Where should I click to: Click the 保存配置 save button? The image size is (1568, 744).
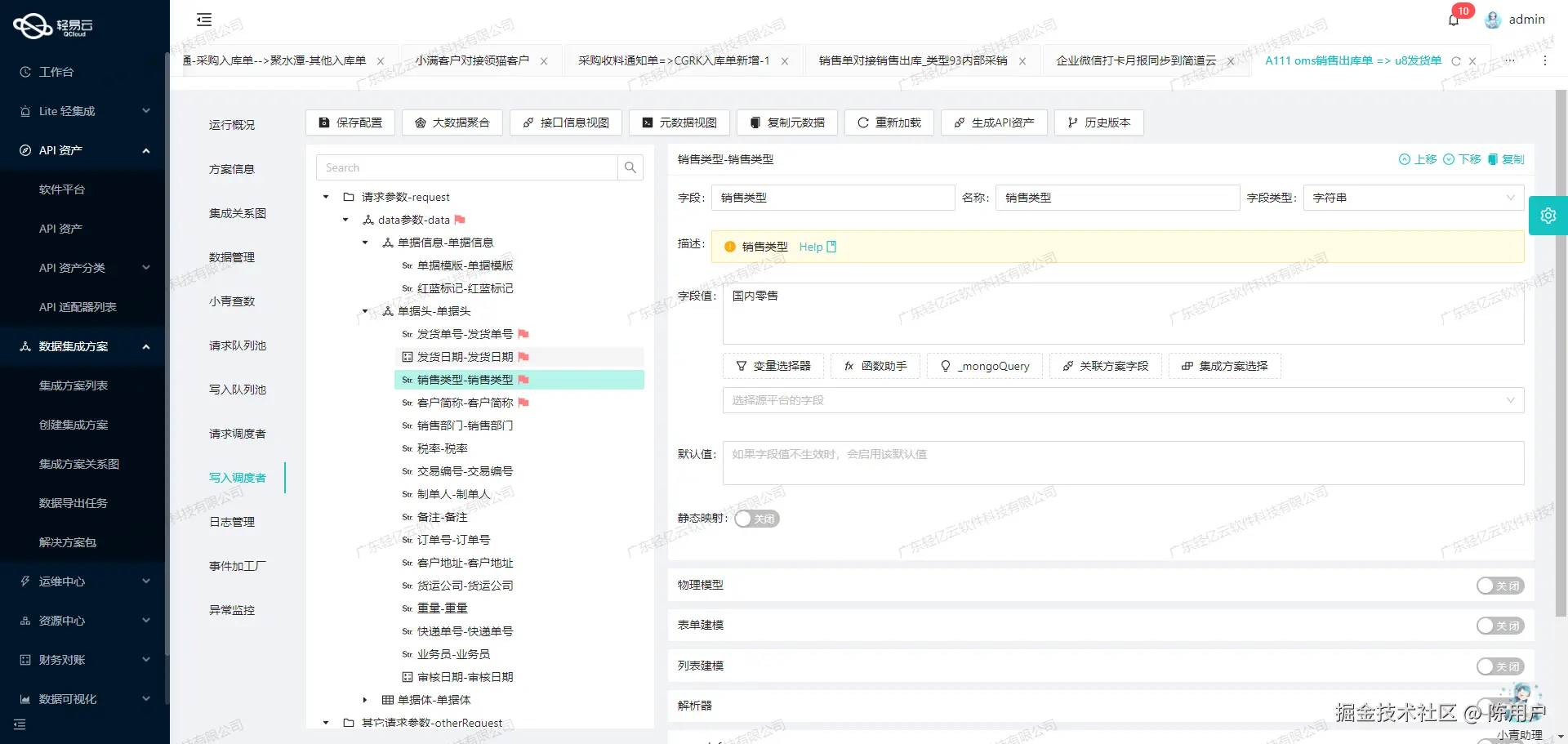350,123
